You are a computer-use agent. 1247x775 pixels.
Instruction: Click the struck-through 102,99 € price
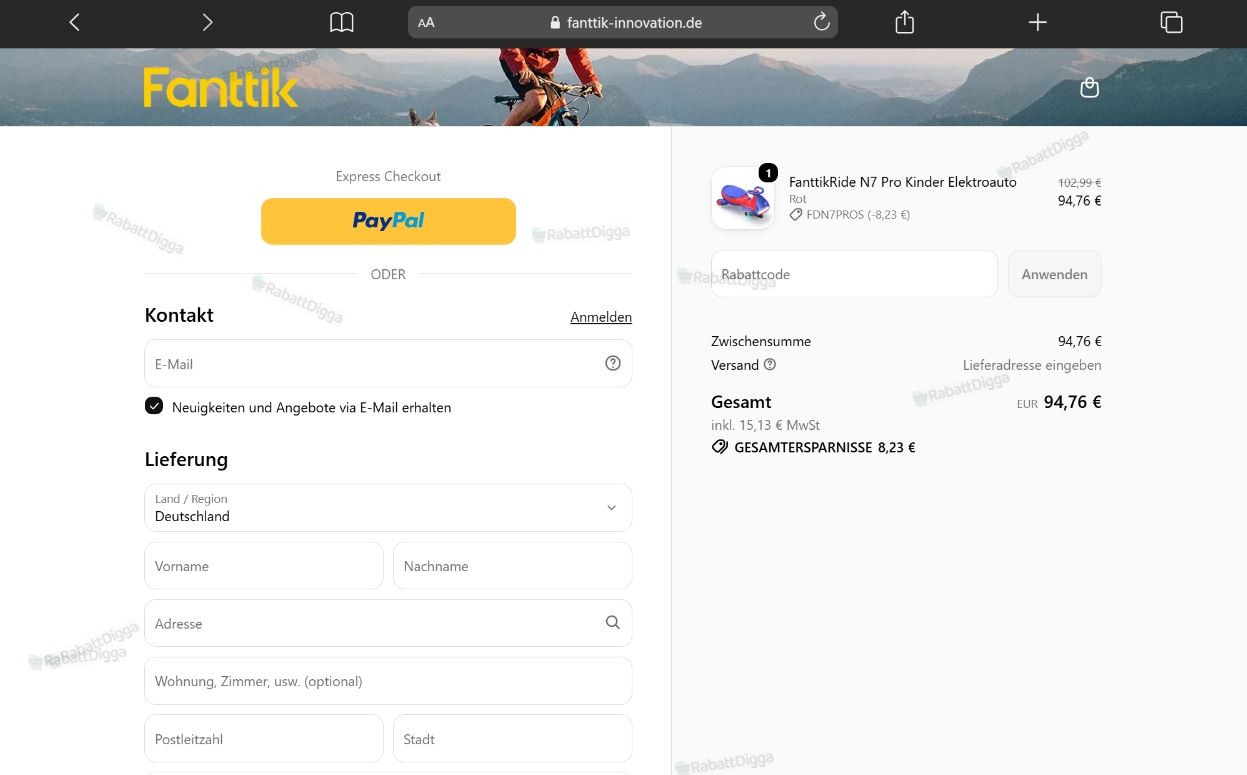click(1080, 183)
